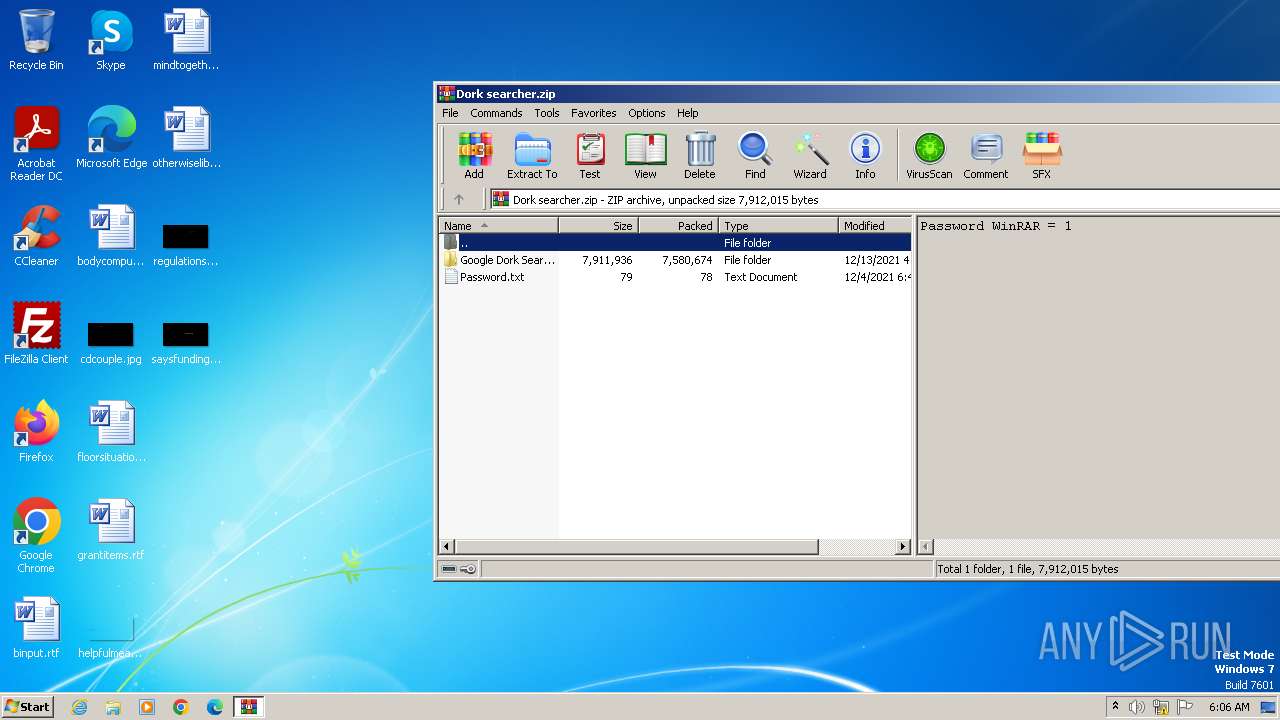Show archive Info
The image size is (1280, 720).
[865, 156]
